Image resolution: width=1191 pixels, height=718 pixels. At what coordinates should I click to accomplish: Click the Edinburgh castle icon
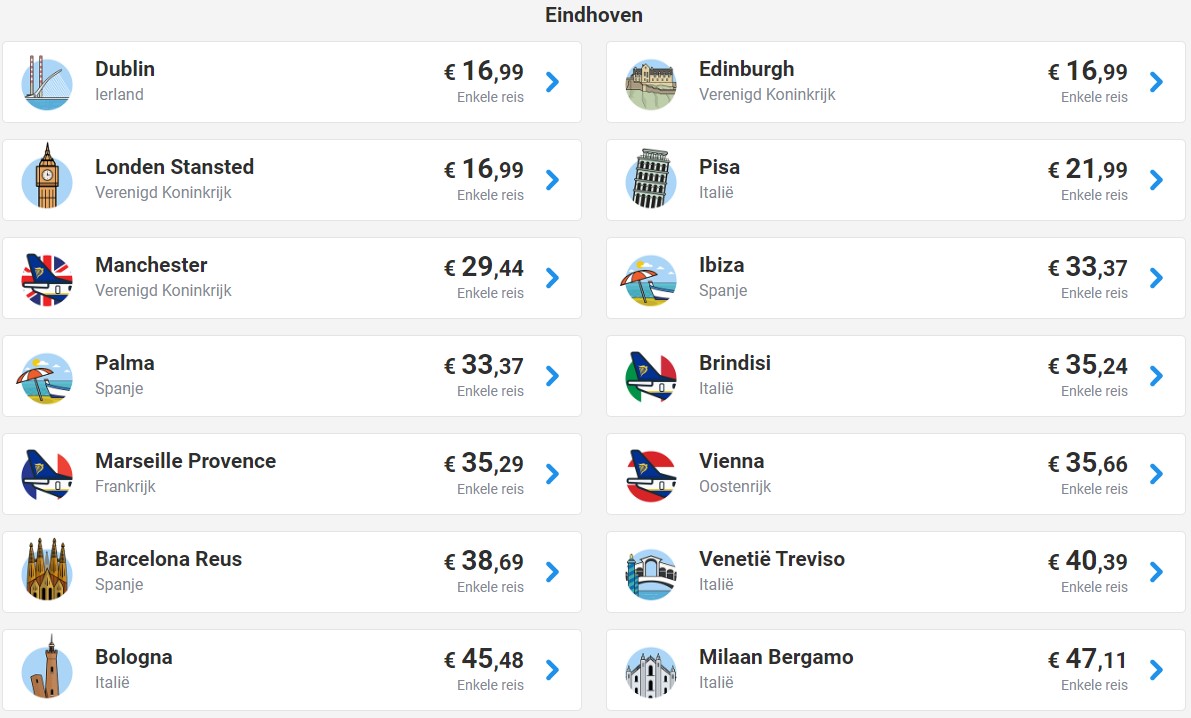point(651,84)
